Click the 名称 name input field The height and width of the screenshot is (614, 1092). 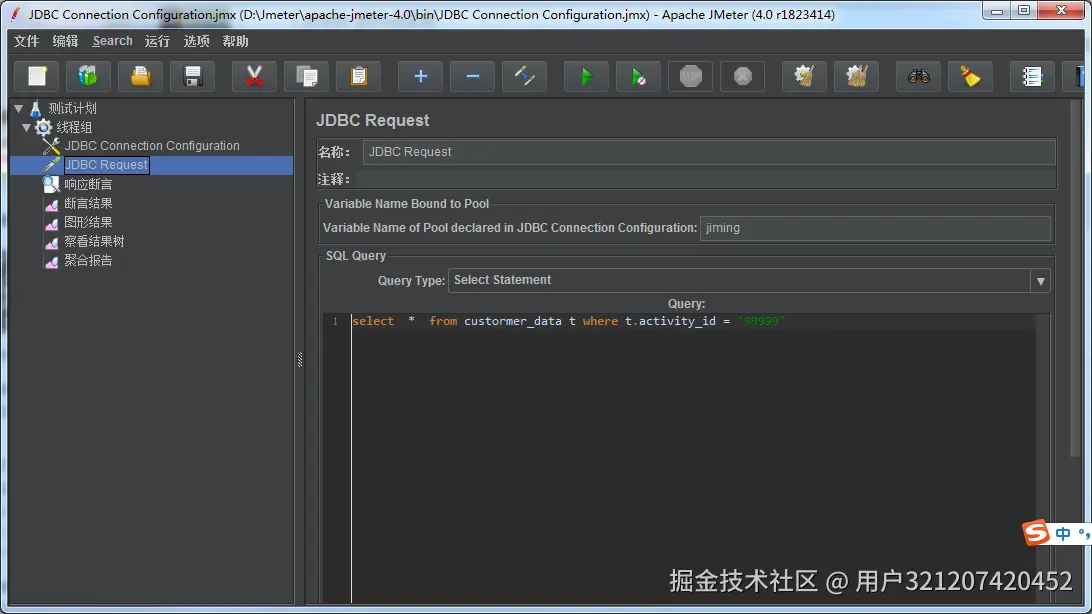click(708, 152)
